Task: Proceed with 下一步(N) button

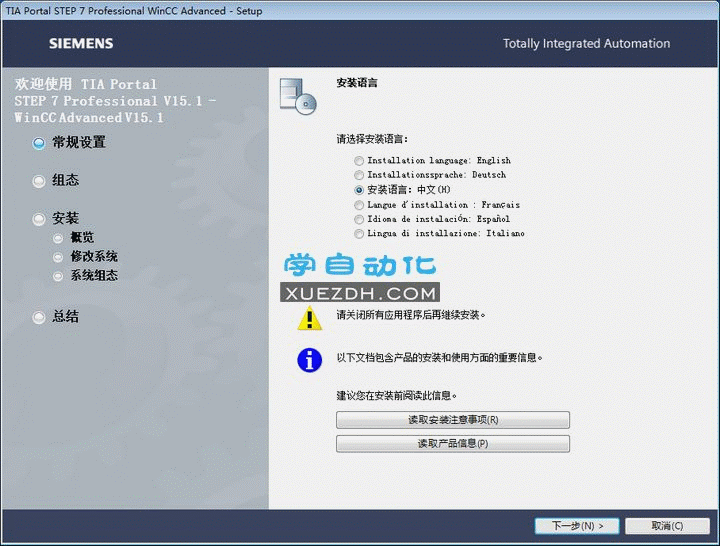Action: pyautogui.click(x=577, y=526)
